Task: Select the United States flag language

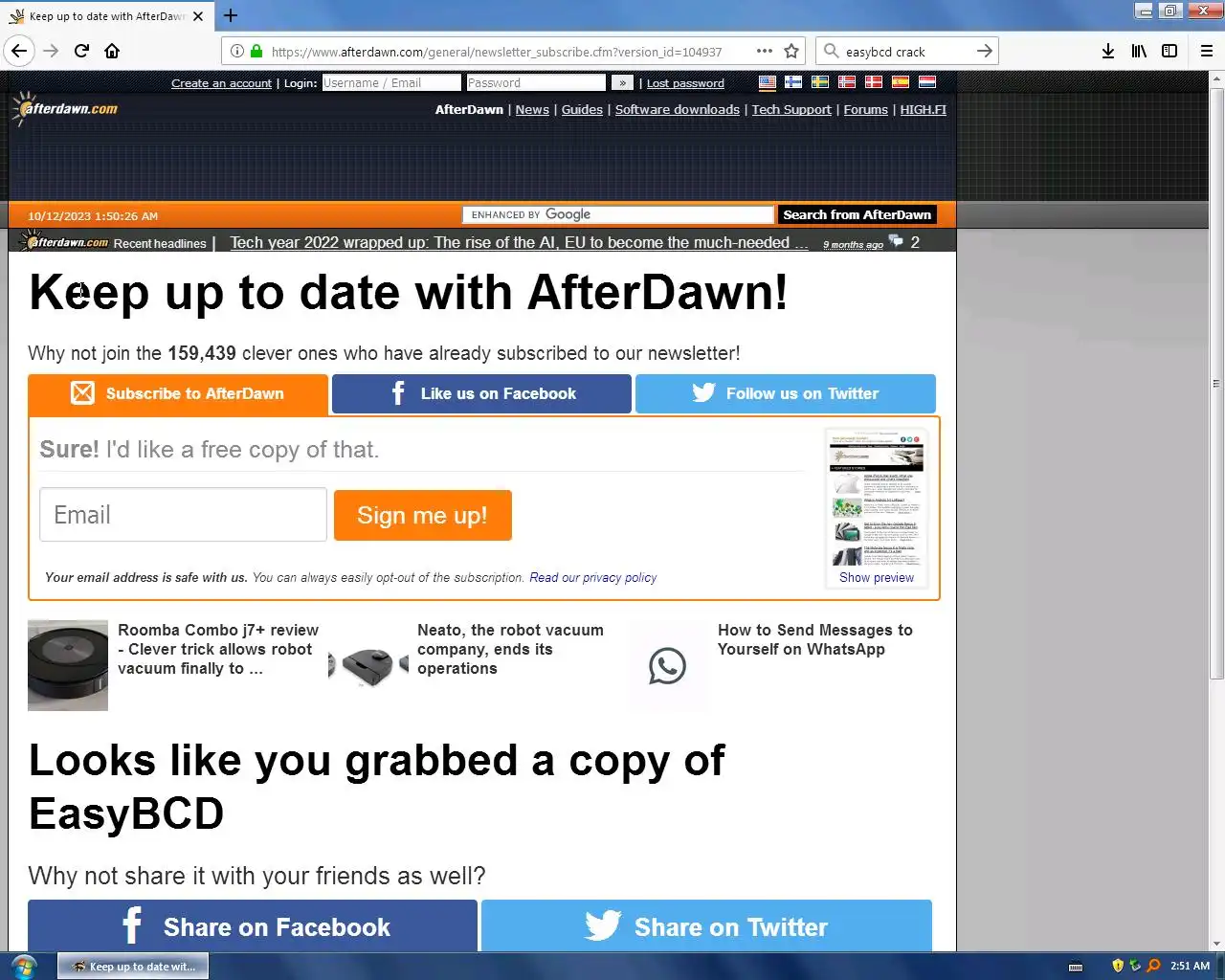Action: (x=767, y=82)
